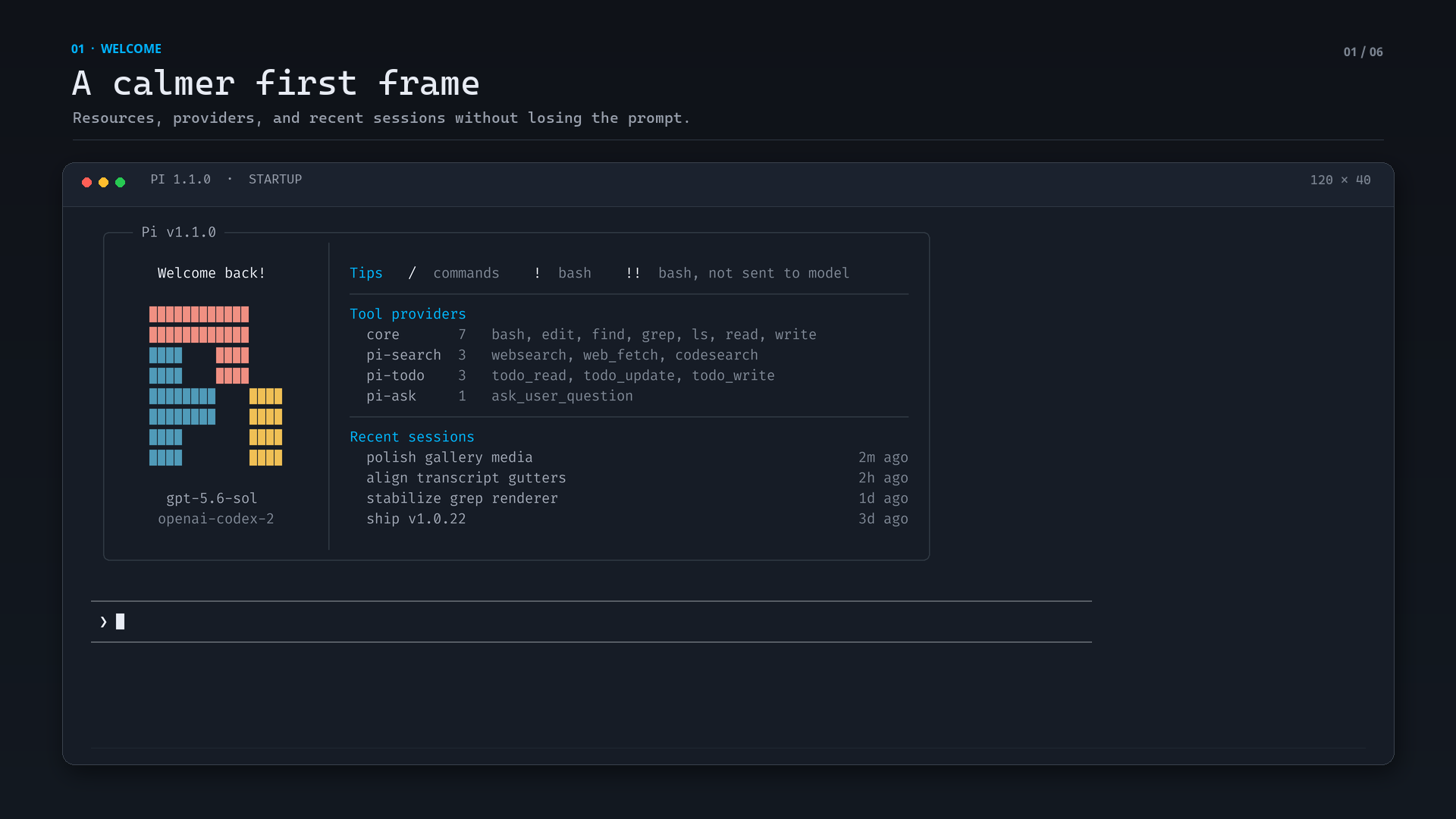Click the 'gpt-5.6-sol' model name
1456x819 pixels.
[x=212, y=498]
